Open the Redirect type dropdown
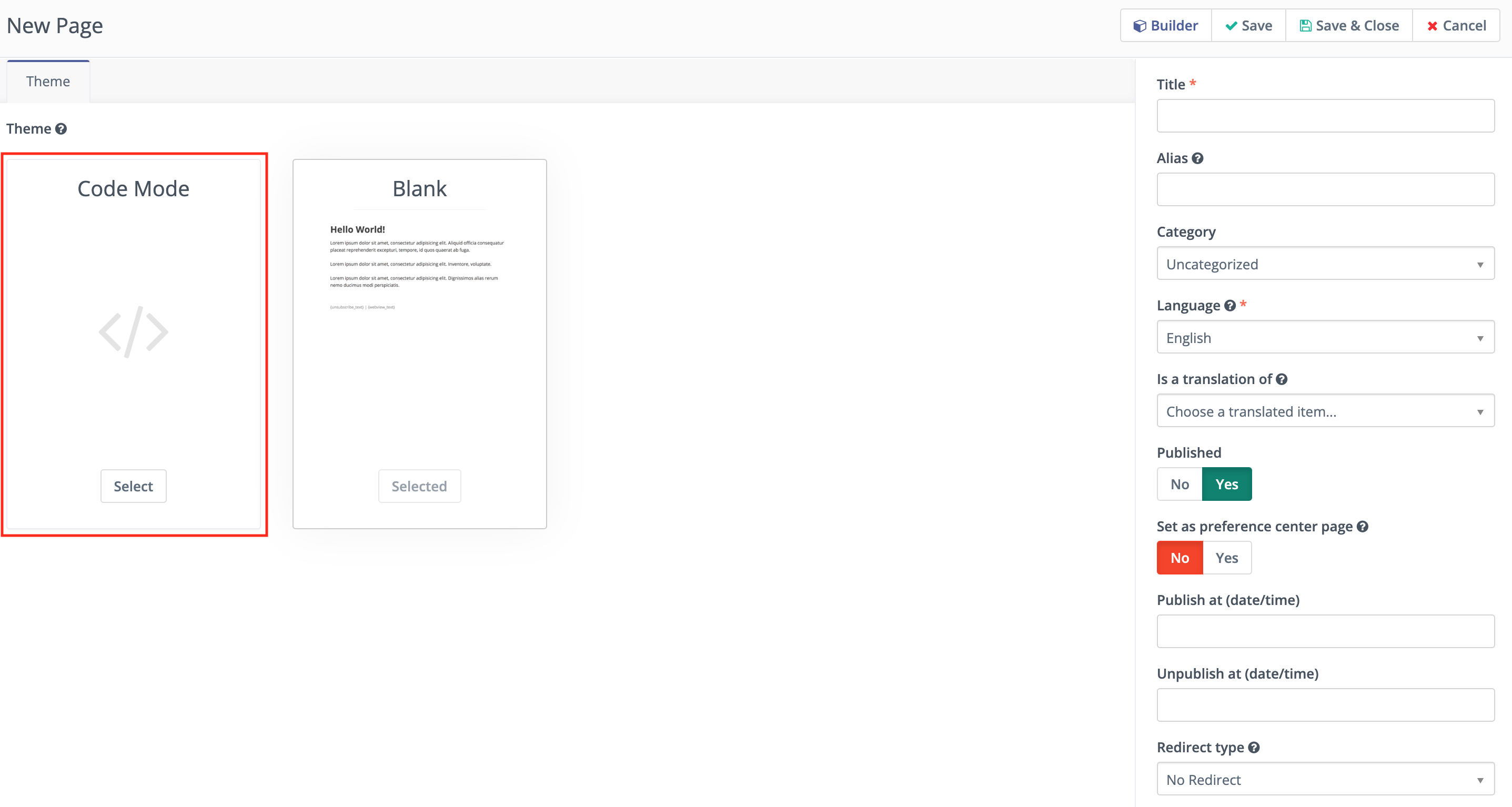Screen dimensions: 1512x807 click(1325, 780)
